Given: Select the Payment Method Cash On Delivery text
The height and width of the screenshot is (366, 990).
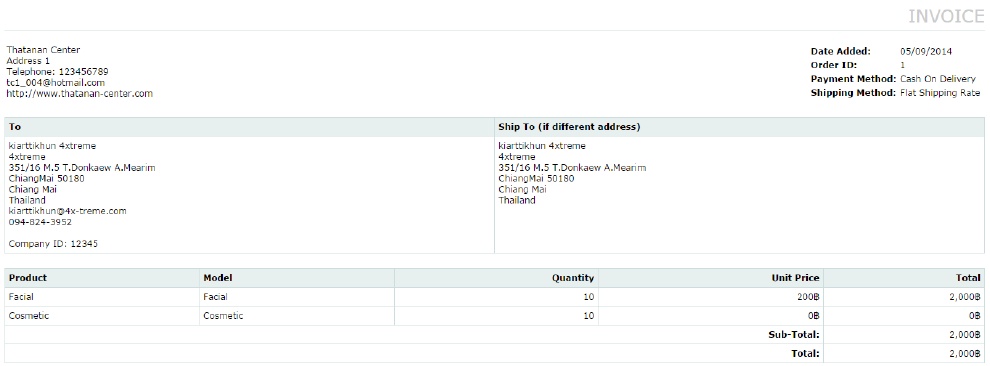Looking at the screenshot, I should tap(938, 79).
